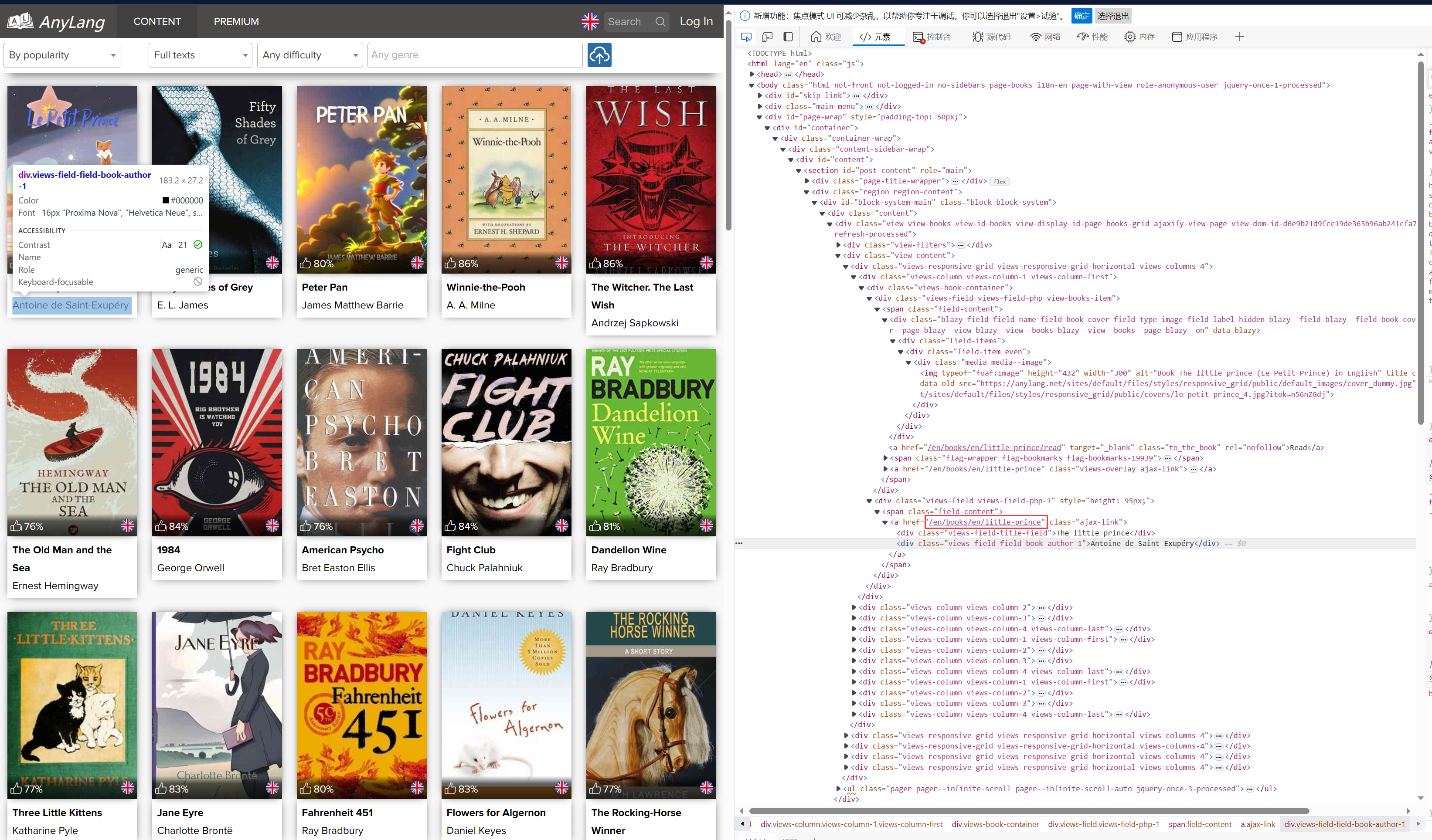The height and width of the screenshot is (840, 1432).
Task: Expand the pager infinite-scroll ul node
Action: click(838, 789)
